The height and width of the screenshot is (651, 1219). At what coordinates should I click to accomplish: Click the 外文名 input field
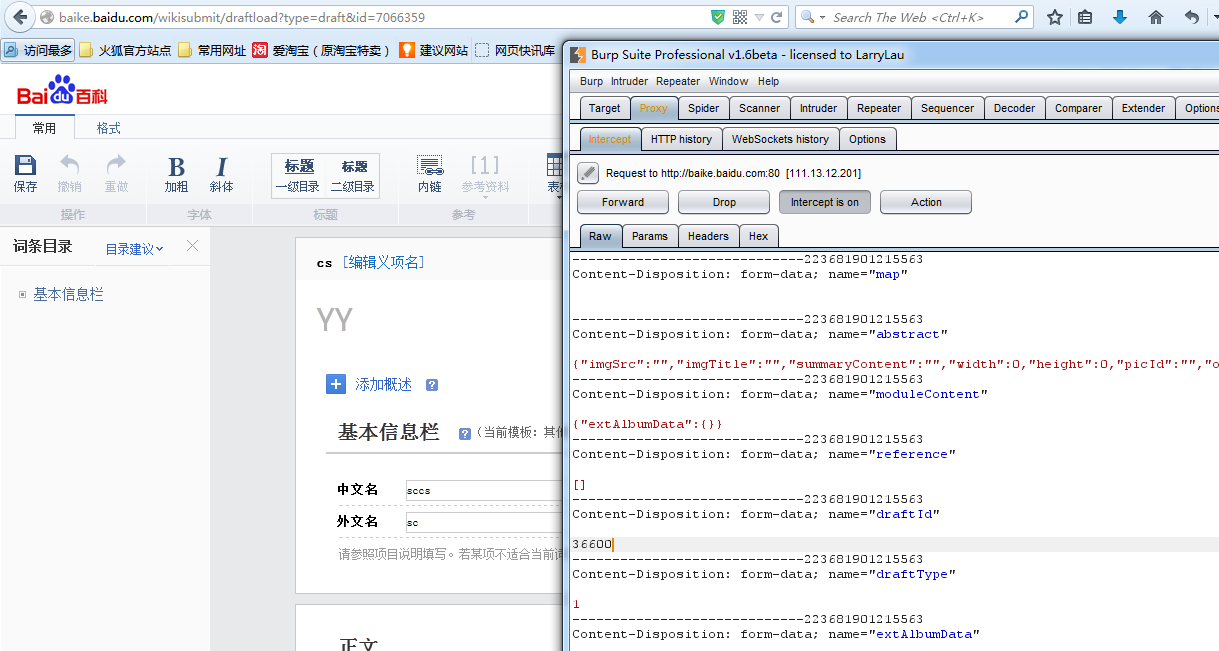(x=484, y=522)
